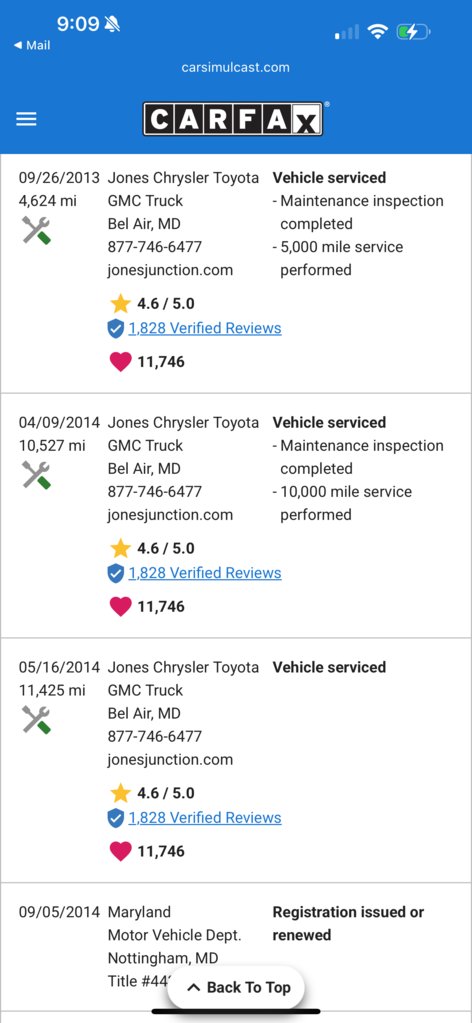Open the hamburger menu icon
This screenshot has height=1023, width=472.
pos(26,119)
